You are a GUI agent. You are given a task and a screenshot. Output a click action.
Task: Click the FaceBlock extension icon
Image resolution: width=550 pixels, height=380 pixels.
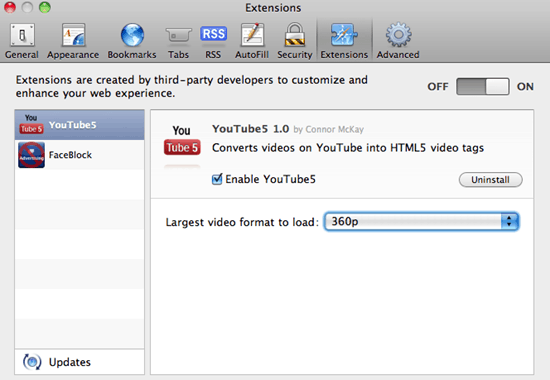point(31,155)
